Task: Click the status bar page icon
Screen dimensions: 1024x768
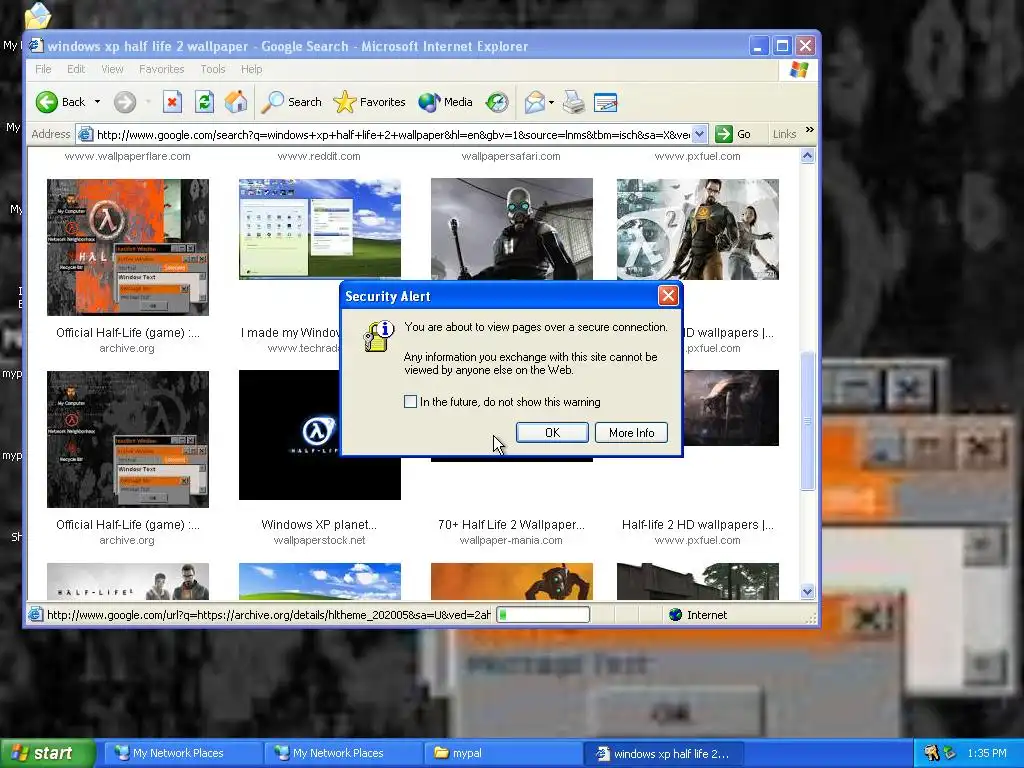Action: (35, 615)
